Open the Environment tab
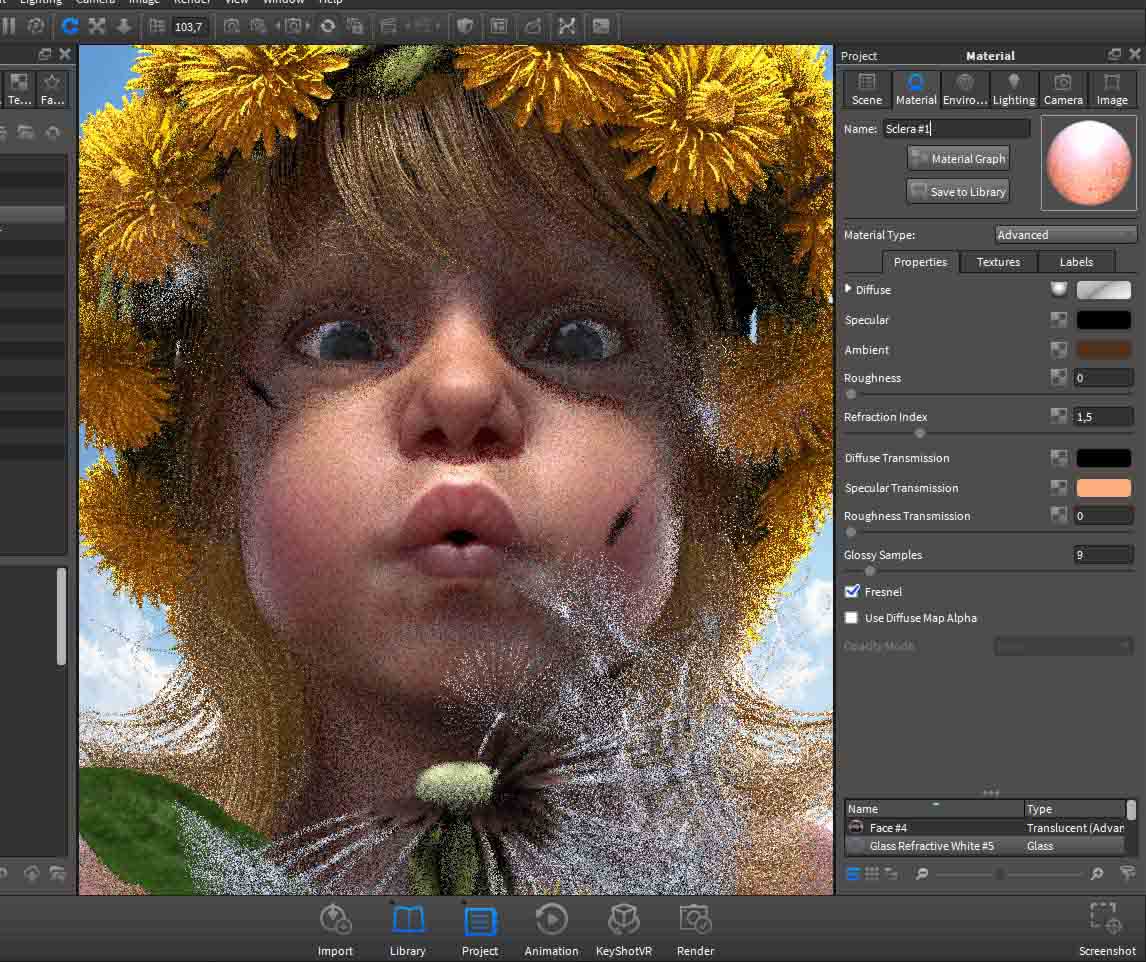This screenshot has height=962, width=1146. coord(965,89)
